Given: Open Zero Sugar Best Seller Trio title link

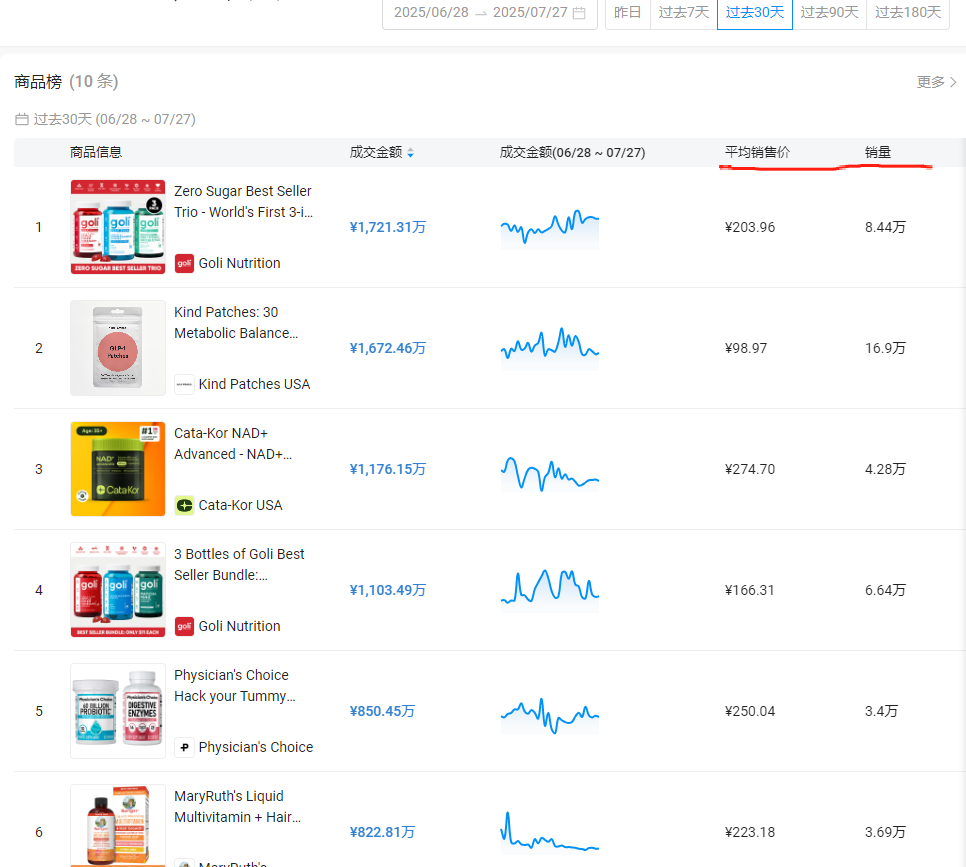Looking at the screenshot, I should tap(243, 201).
